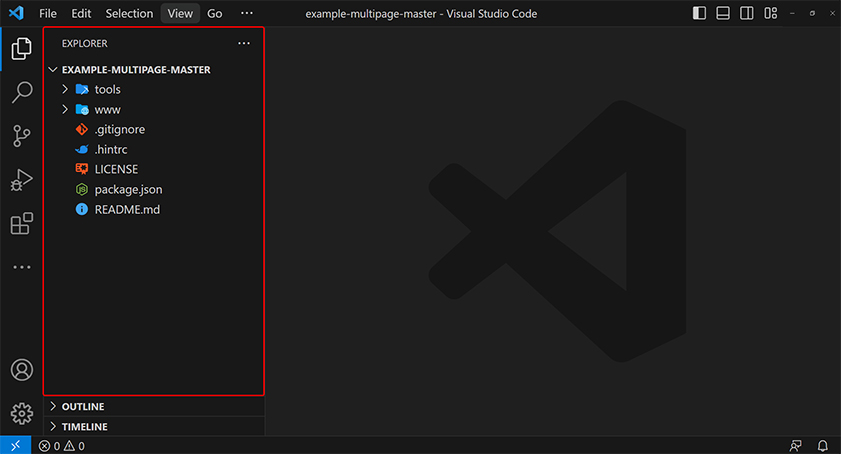Click the TIMELINE header label

coord(85,427)
